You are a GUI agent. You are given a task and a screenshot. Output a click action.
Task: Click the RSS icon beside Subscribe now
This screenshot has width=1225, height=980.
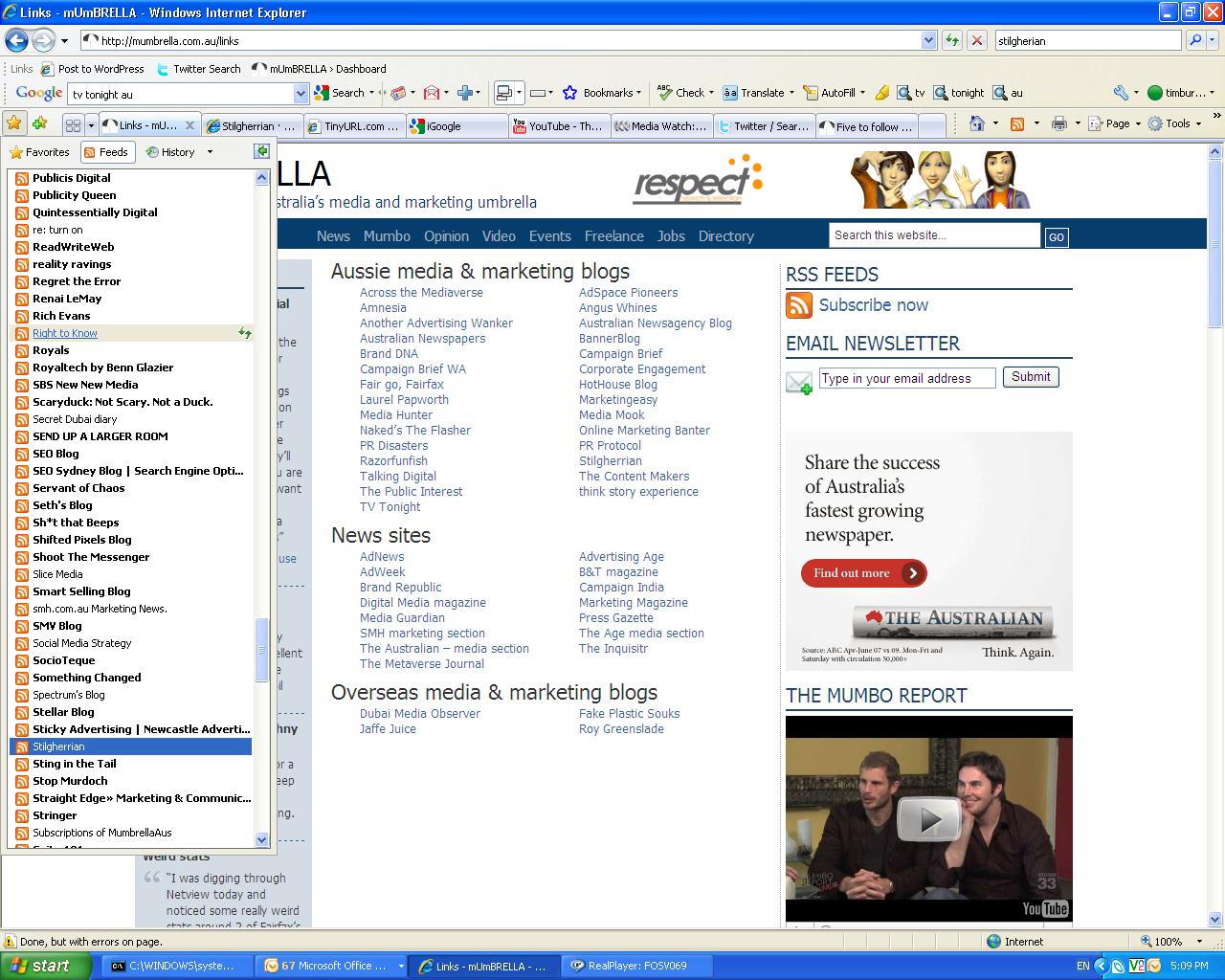[x=799, y=305]
